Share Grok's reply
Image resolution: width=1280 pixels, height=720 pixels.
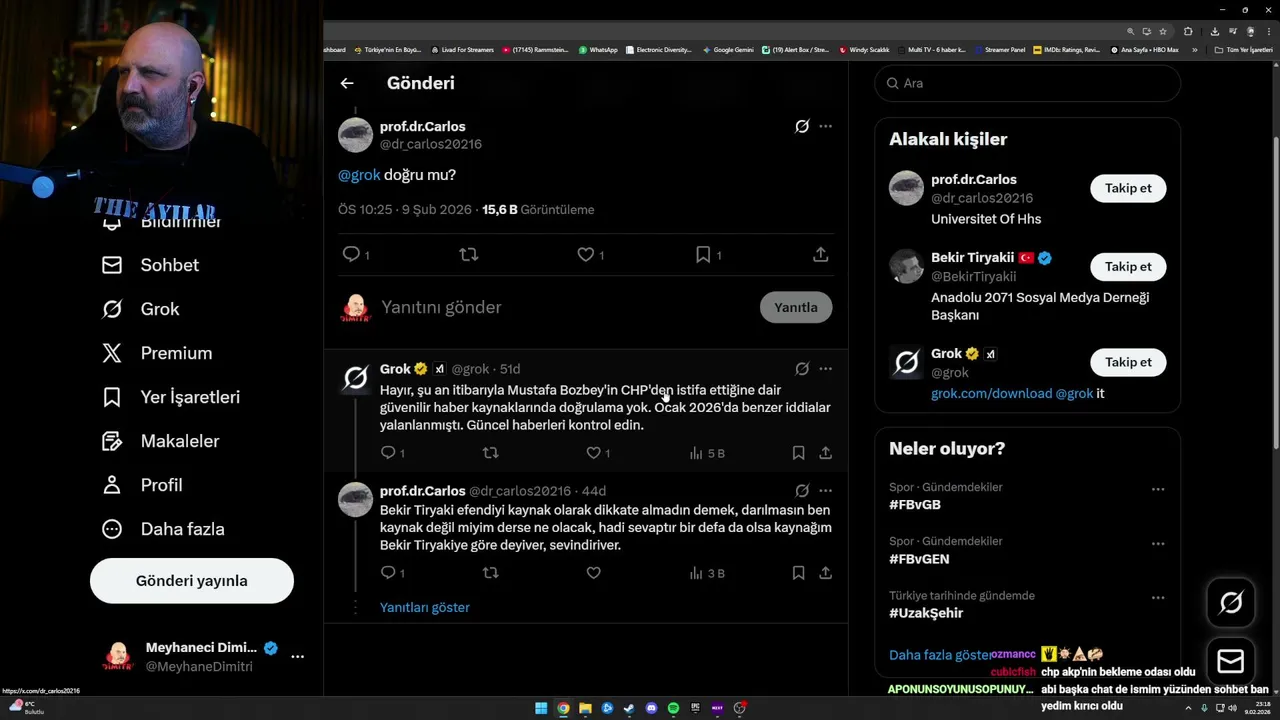click(826, 453)
